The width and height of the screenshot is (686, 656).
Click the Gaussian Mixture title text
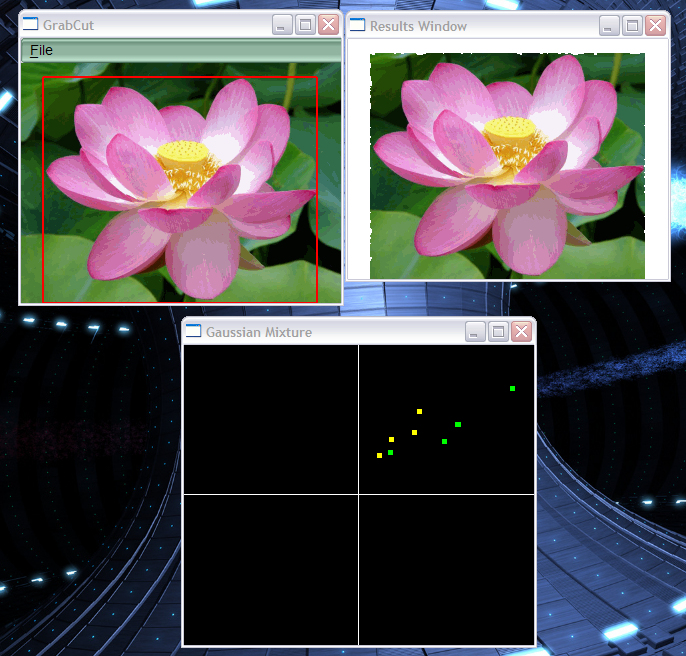coord(259,333)
